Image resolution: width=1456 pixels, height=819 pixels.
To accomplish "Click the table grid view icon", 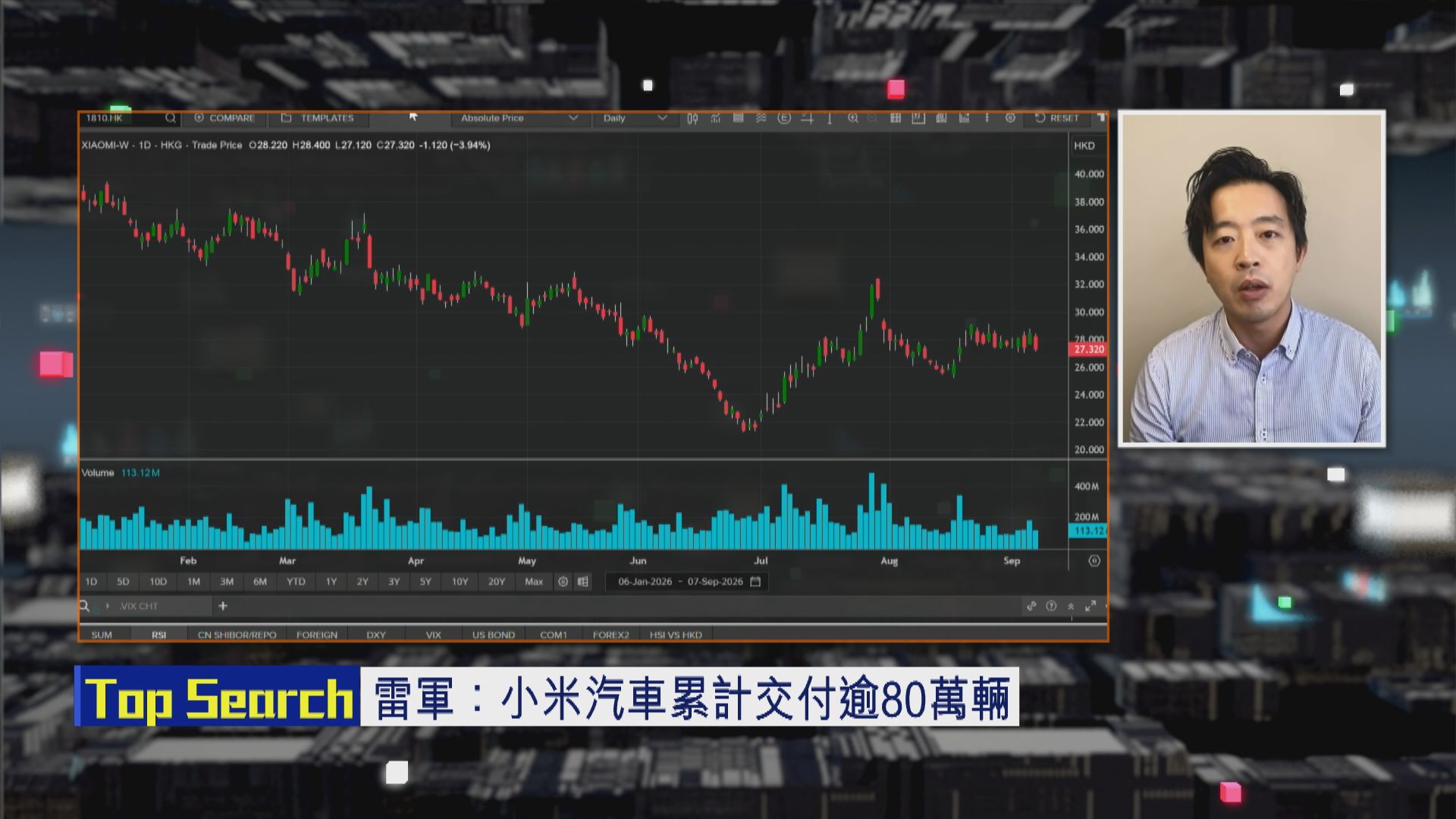I will coord(896,118).
